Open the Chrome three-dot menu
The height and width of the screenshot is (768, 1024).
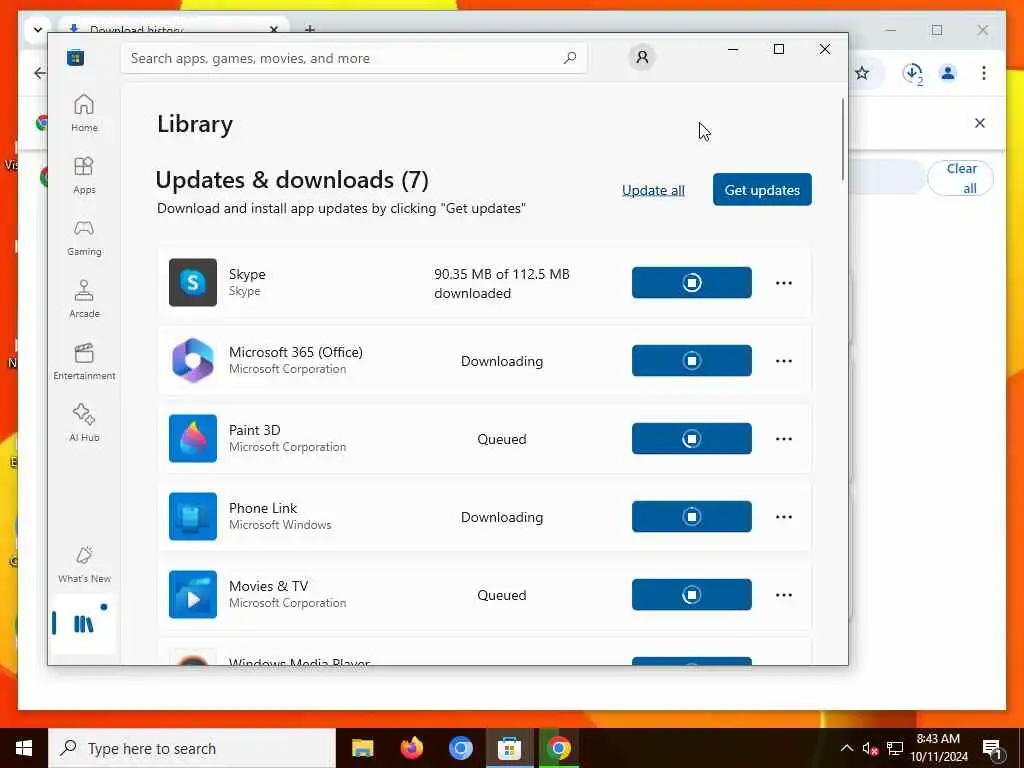tap(984, 73)
